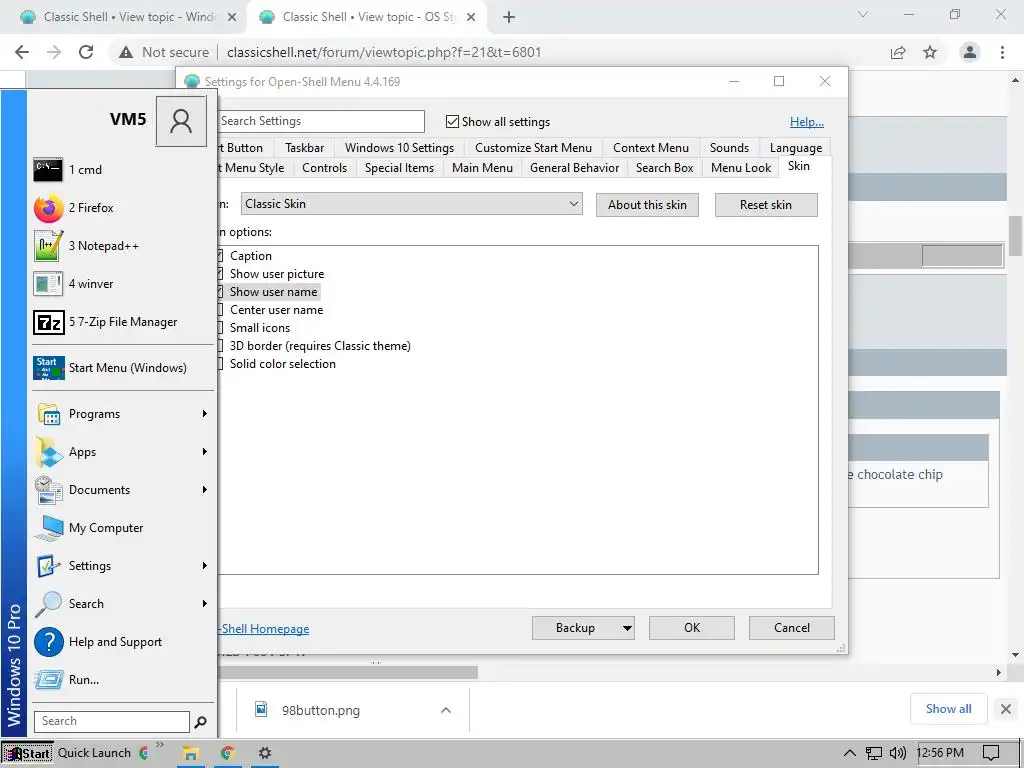Expand the Settings submenu in start menu
This screenshot has width=1024, height=768.
[x=204, y=566]
